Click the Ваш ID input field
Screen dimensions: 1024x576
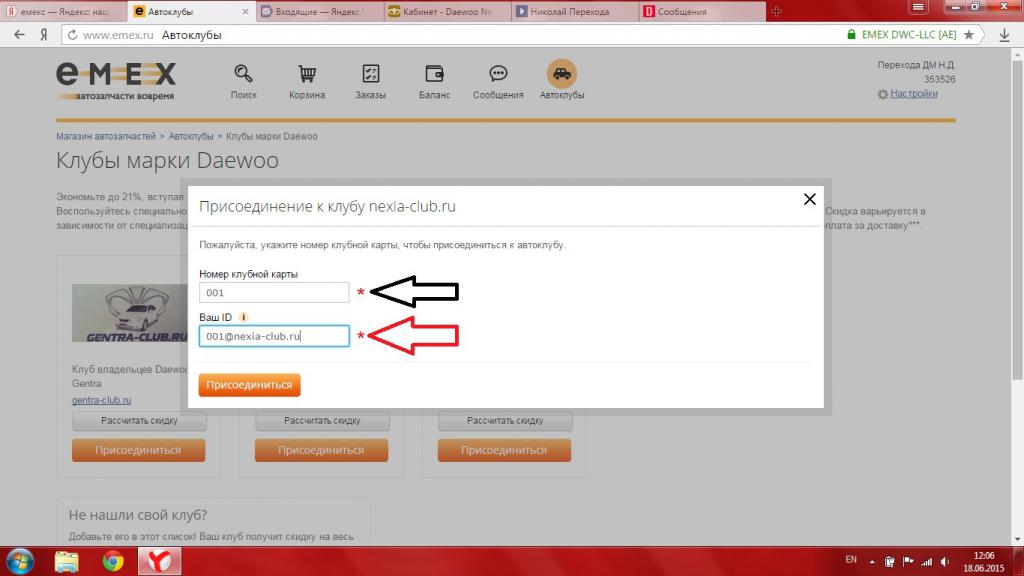274,336
